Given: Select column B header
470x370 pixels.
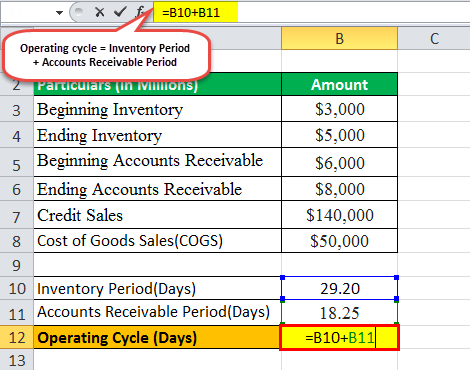Looking at the screenshot, I should pos(339,39).
